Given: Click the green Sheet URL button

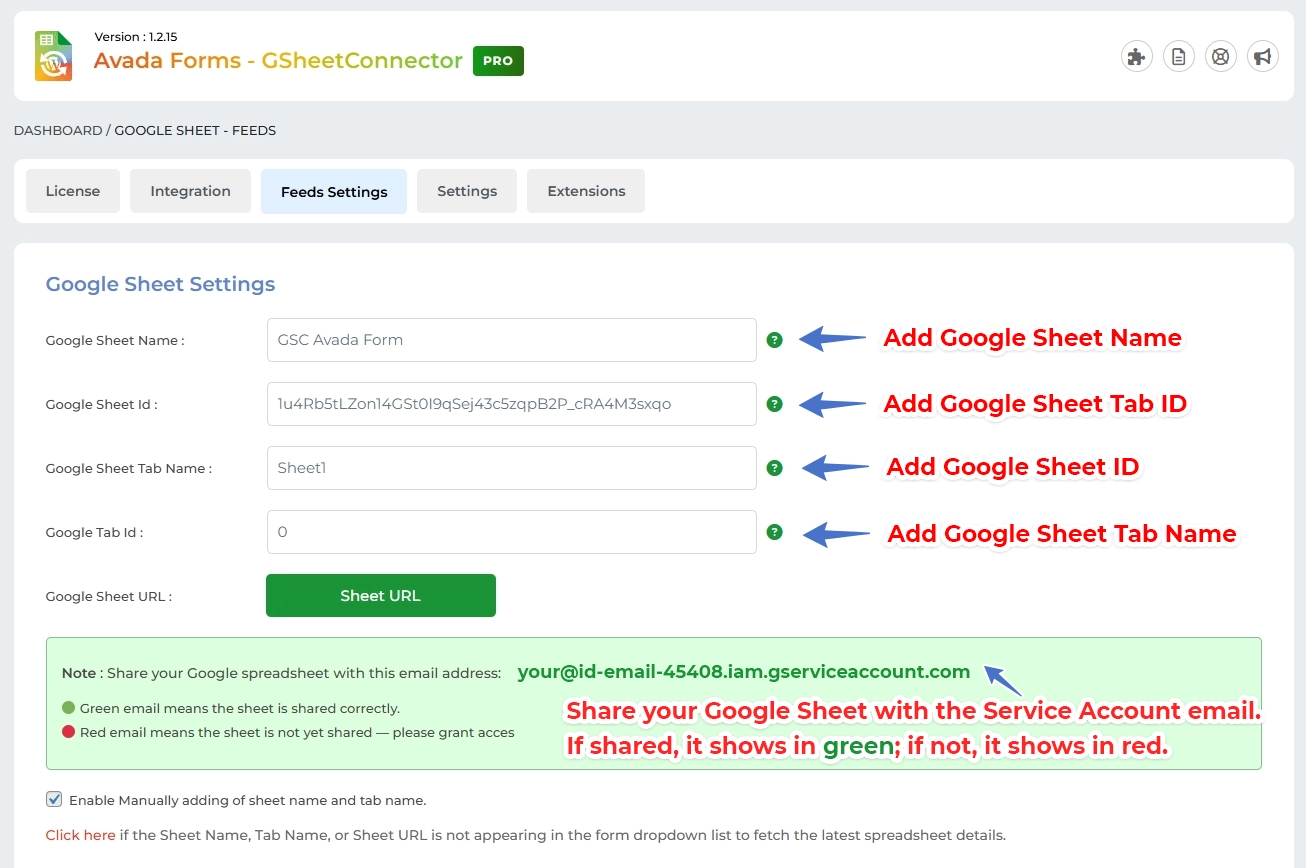Looking at the screenshot, I should click(380, 595).
